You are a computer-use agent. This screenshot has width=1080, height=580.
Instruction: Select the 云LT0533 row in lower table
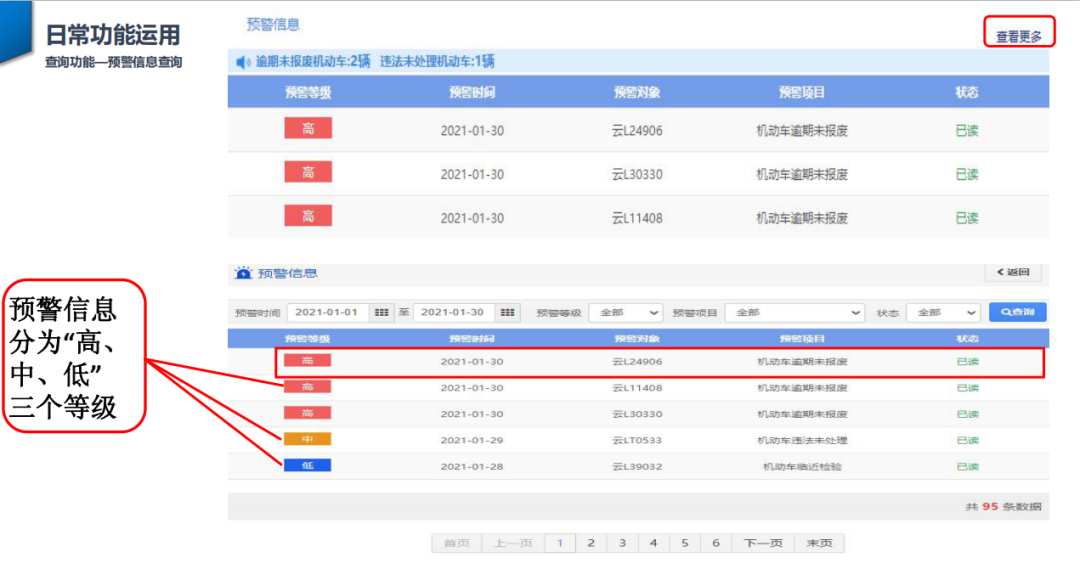637,440
